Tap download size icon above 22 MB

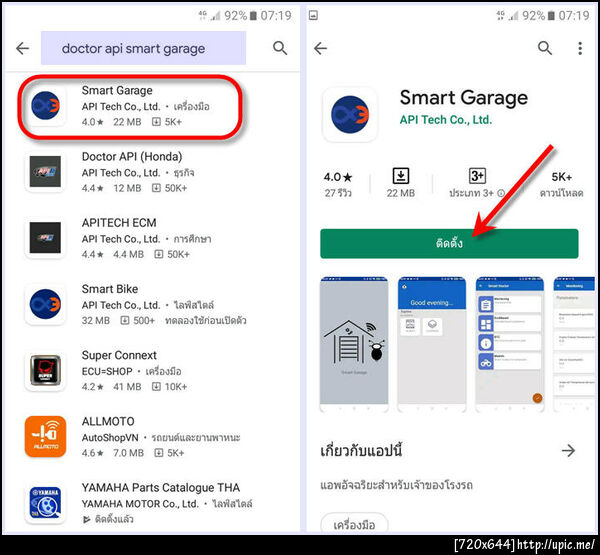401,176
